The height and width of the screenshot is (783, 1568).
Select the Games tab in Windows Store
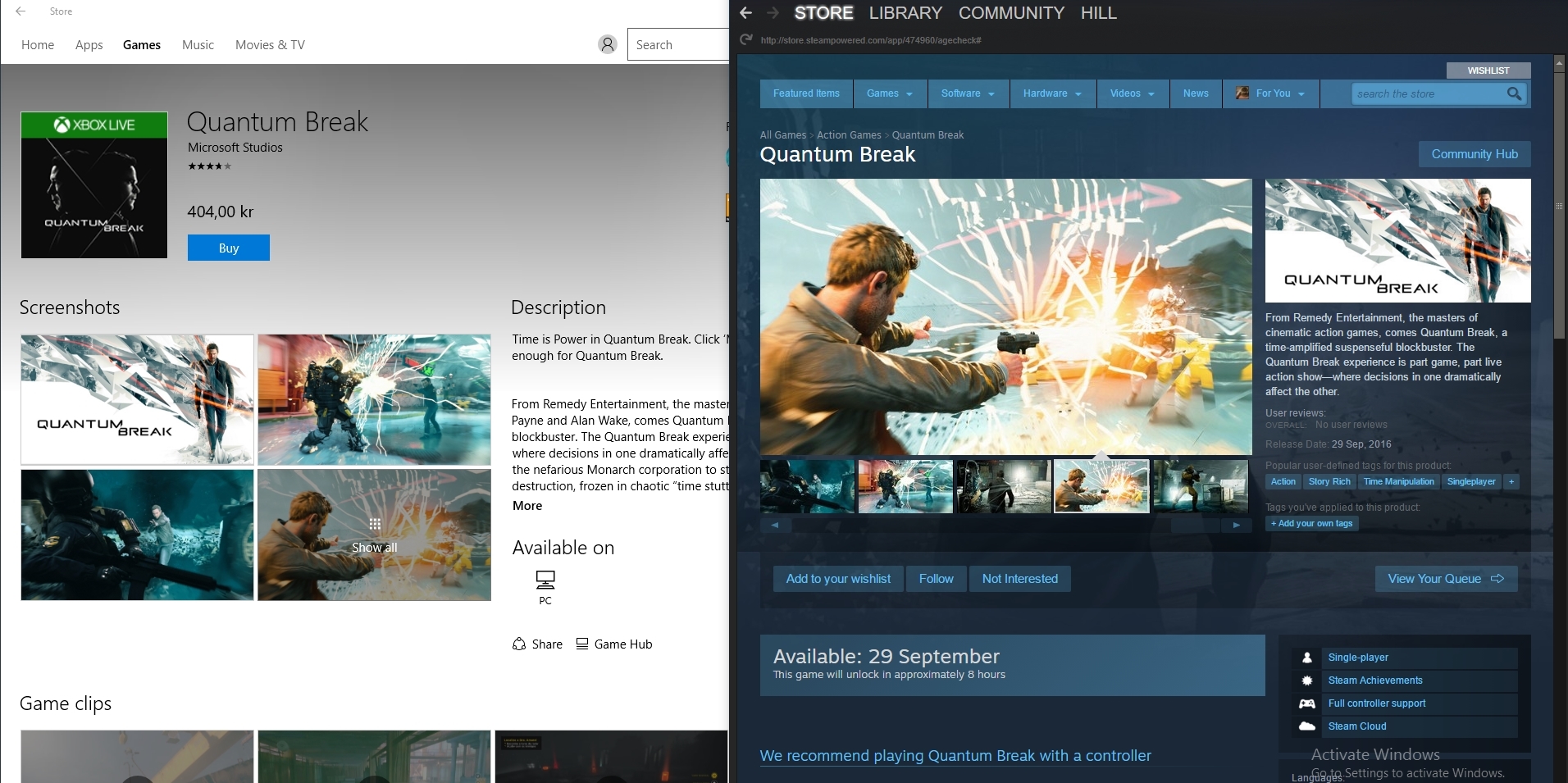coord(142,45)
